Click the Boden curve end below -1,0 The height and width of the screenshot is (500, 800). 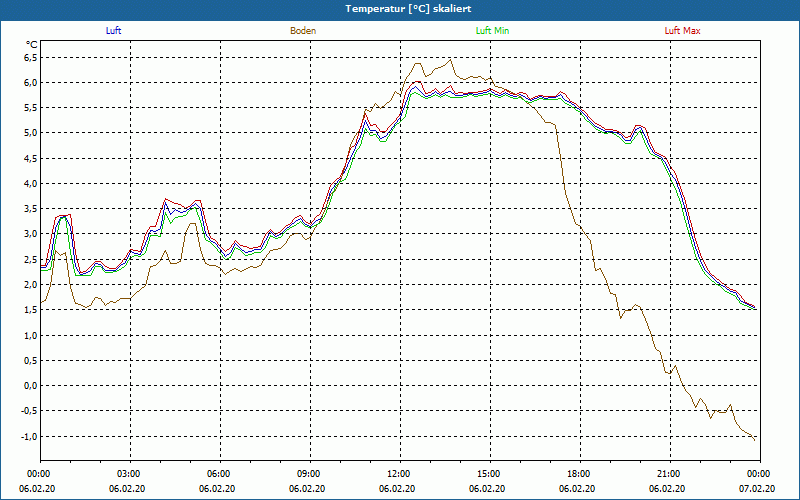pos(754,439)
